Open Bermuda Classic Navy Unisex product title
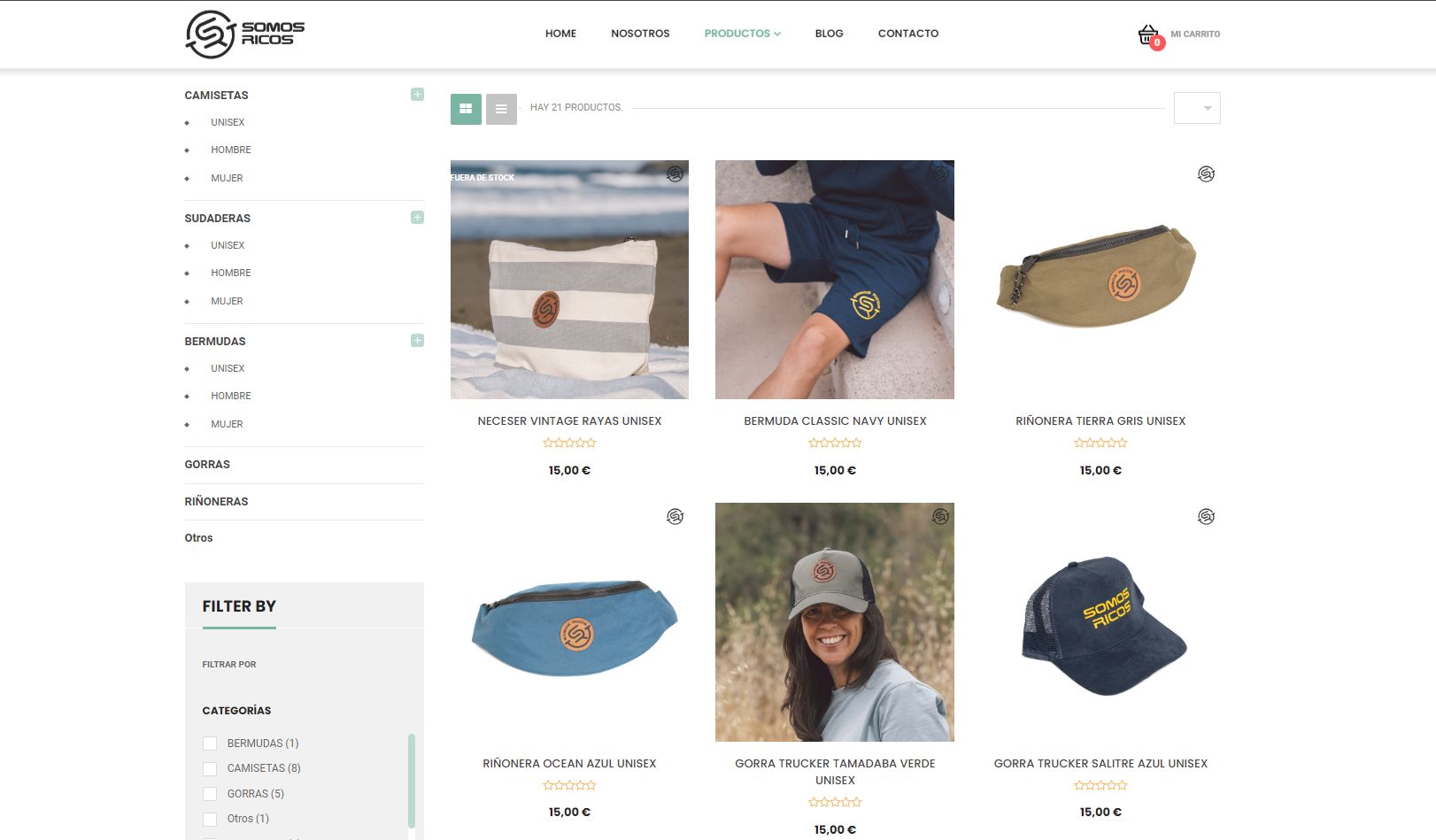The width and height of the screenshot is (1436, 840). 835,421
